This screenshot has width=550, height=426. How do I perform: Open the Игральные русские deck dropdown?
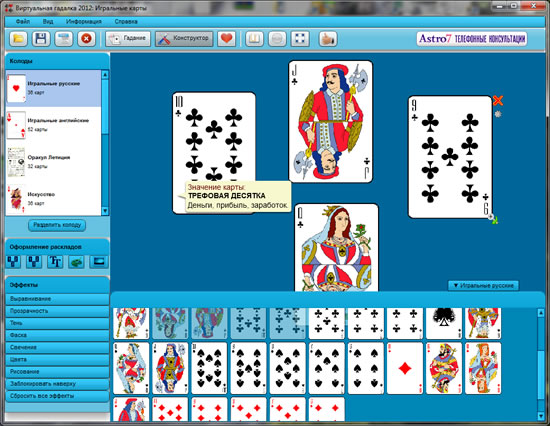point(483,286)
